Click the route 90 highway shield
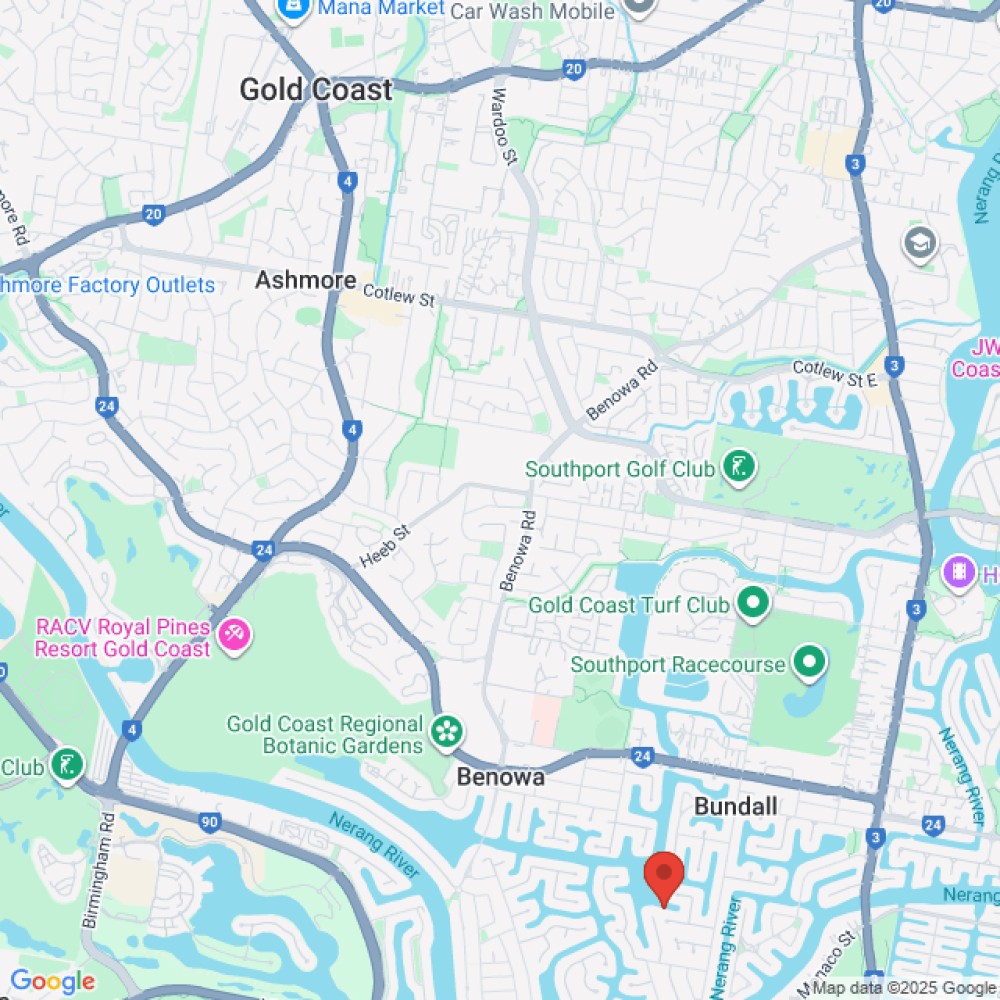Image resolution: width=1000 pixels, height=1000 pixels. pyautogui.click(x=209, y=822)
